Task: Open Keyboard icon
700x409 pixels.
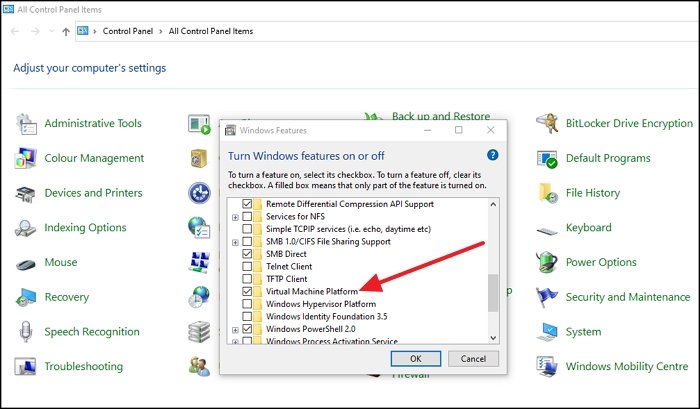Action: point(547,231)
